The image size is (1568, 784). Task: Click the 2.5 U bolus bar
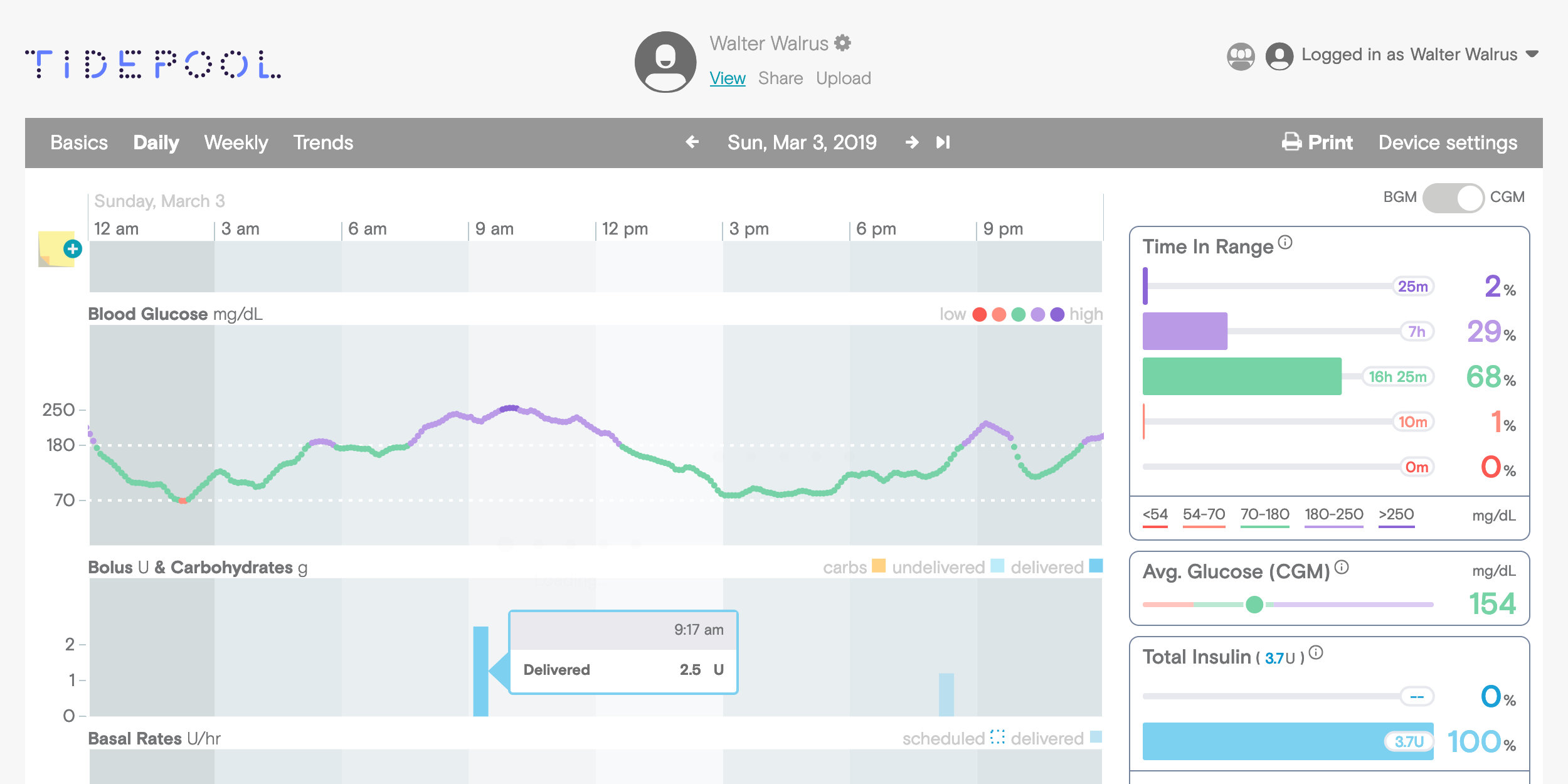pos(480,671)
